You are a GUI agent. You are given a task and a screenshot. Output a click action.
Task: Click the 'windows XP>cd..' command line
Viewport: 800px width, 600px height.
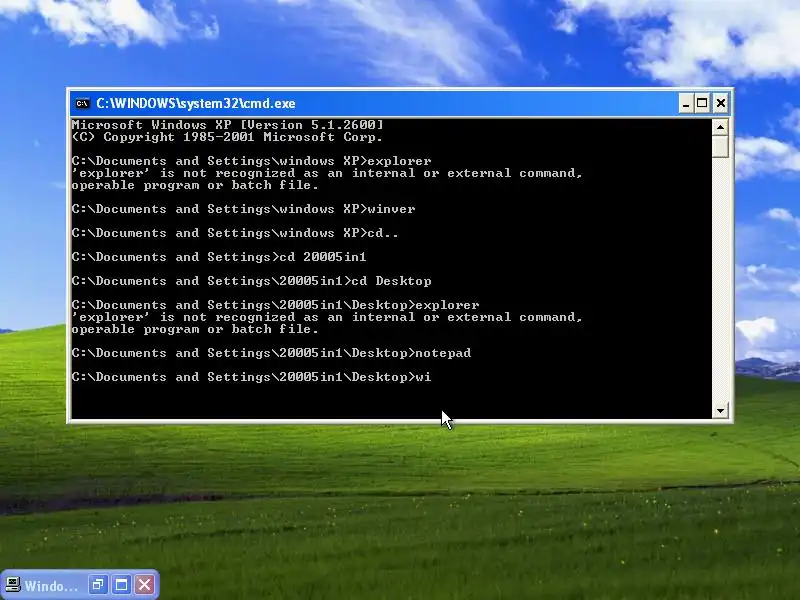[235, 233]
